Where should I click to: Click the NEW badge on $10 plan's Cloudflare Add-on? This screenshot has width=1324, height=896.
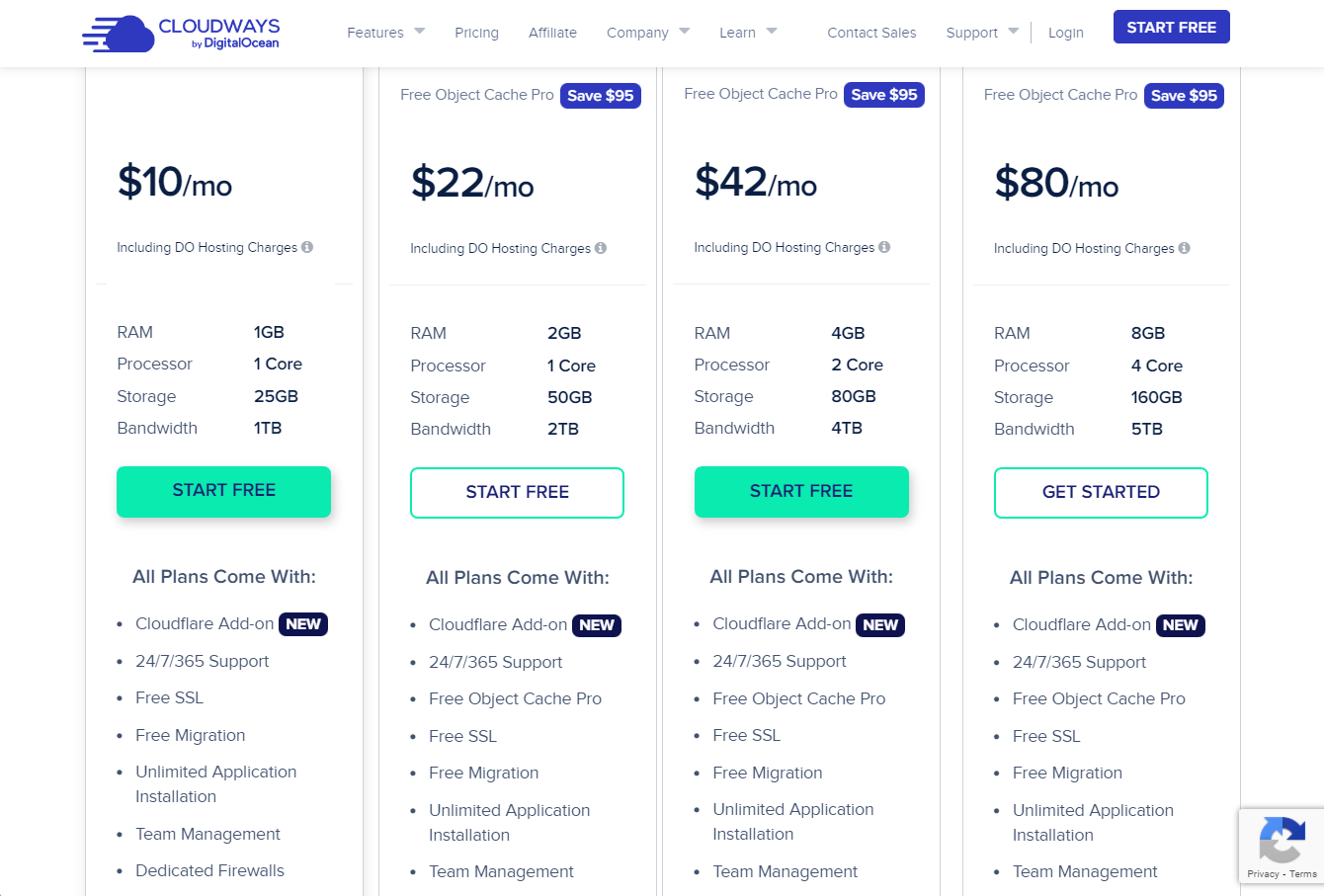pos(303,623)
